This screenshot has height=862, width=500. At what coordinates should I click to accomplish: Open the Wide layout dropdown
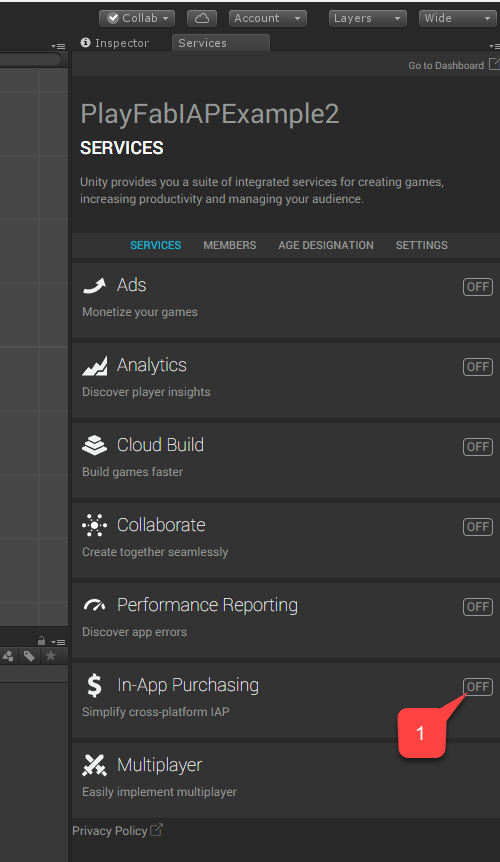(459, 18)
